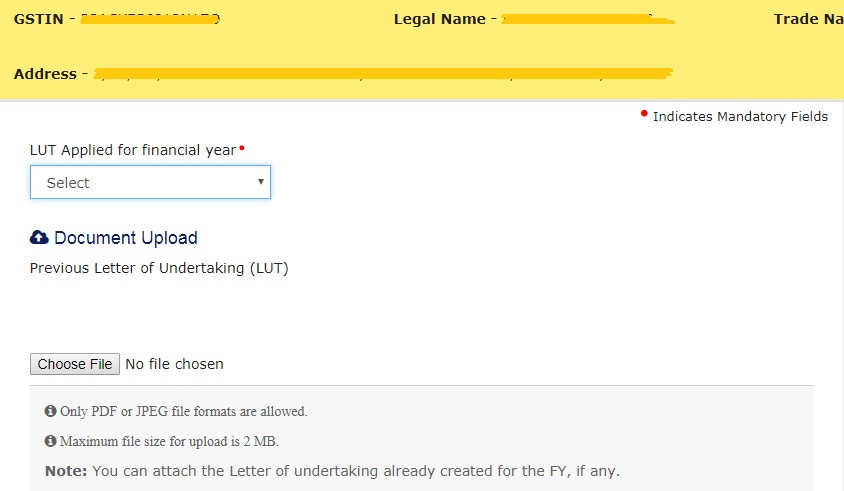
Task: Click the Choose File button
Action: coord(75,364)
